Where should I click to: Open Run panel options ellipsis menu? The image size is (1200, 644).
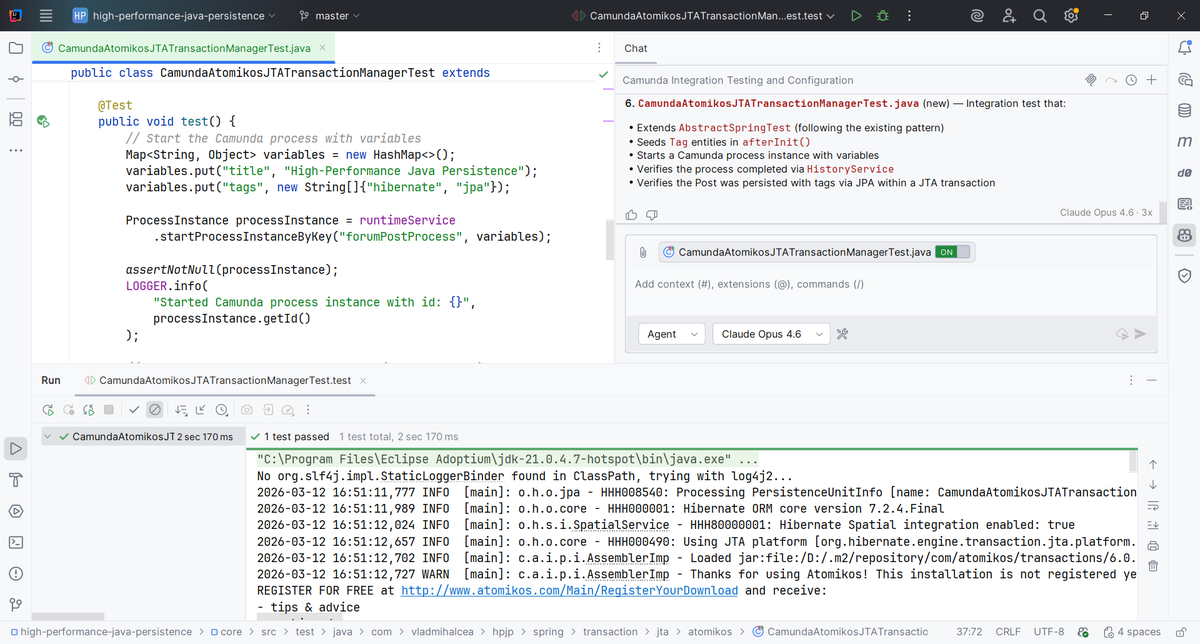[x=1131, y=380]
